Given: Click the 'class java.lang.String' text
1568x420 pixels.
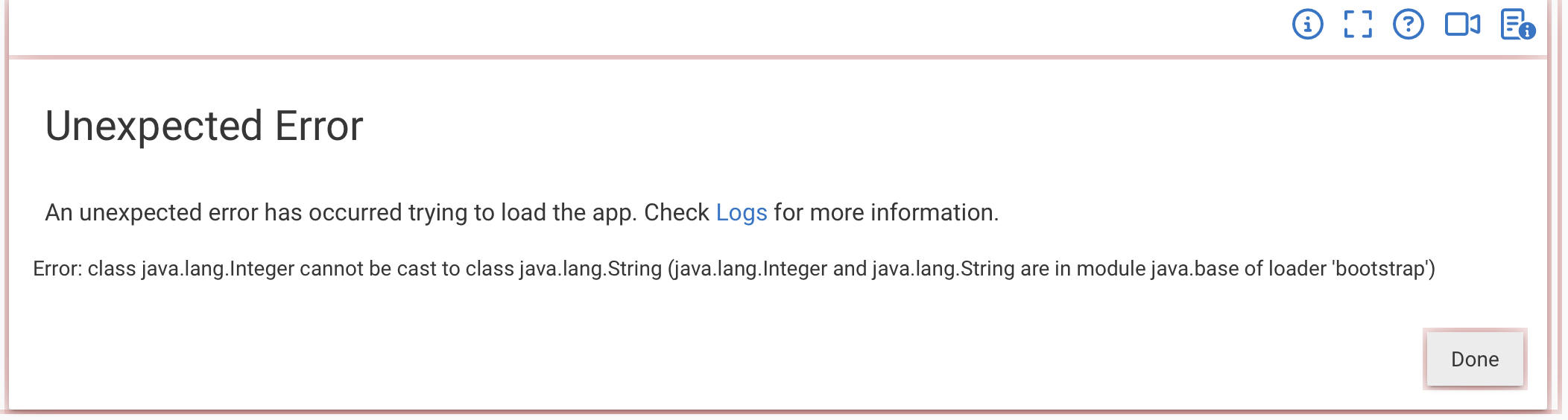Looking at the screenshot, I should pyautogui.click(x=563, y=269).
